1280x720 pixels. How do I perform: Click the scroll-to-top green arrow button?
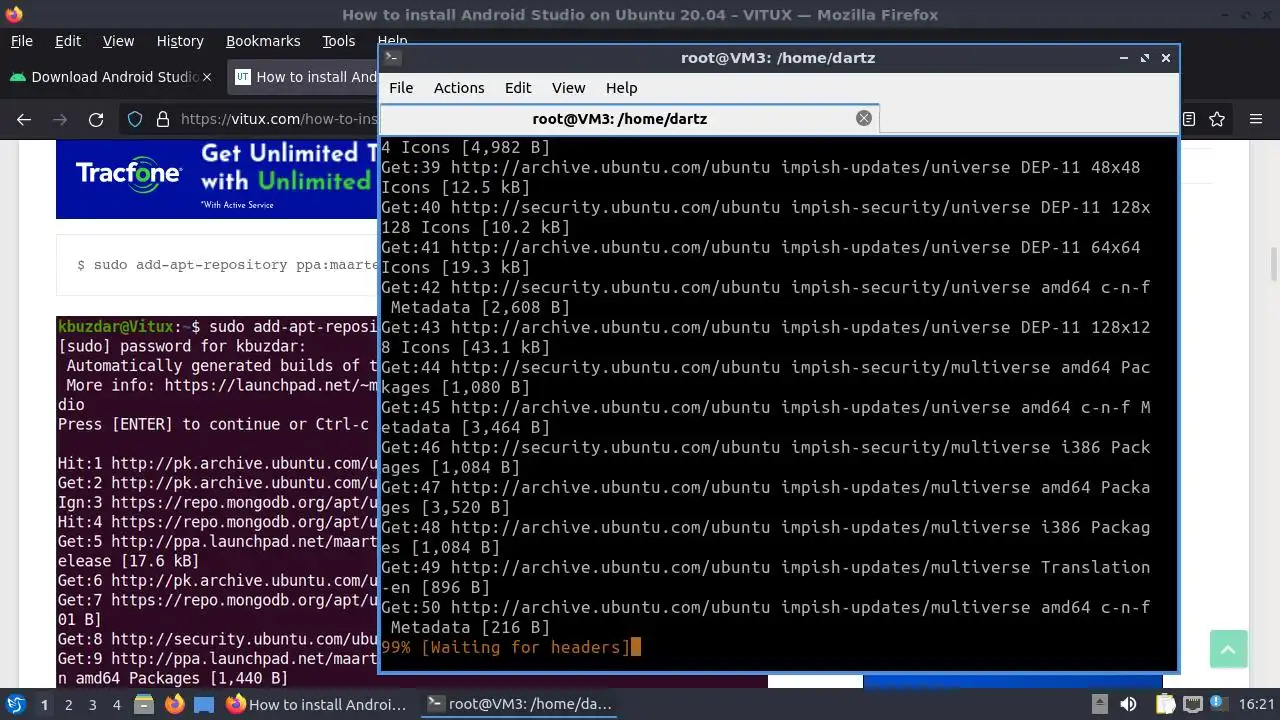tap(1228, 649)
